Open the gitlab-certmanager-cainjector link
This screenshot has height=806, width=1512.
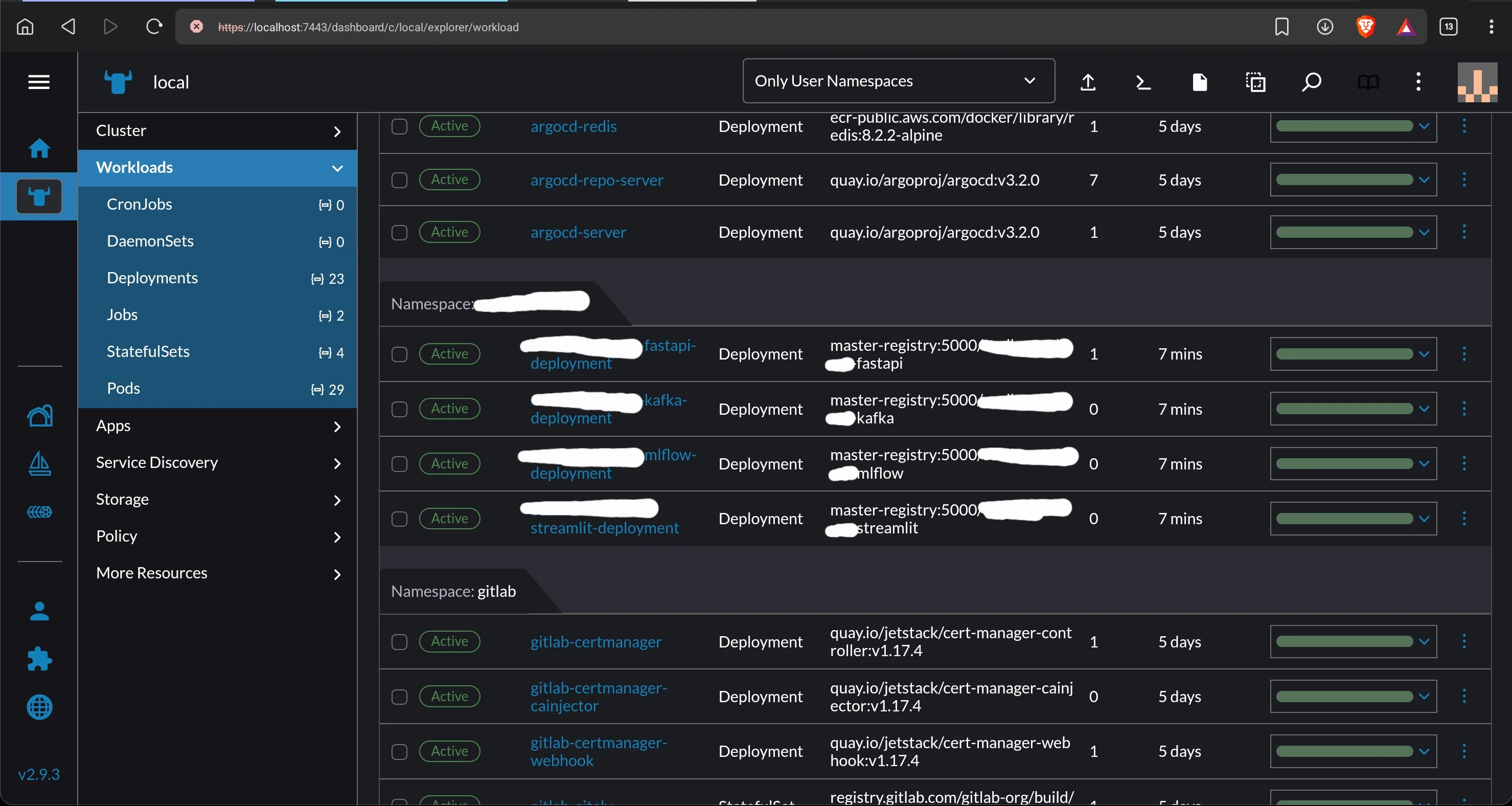[599, 697]
